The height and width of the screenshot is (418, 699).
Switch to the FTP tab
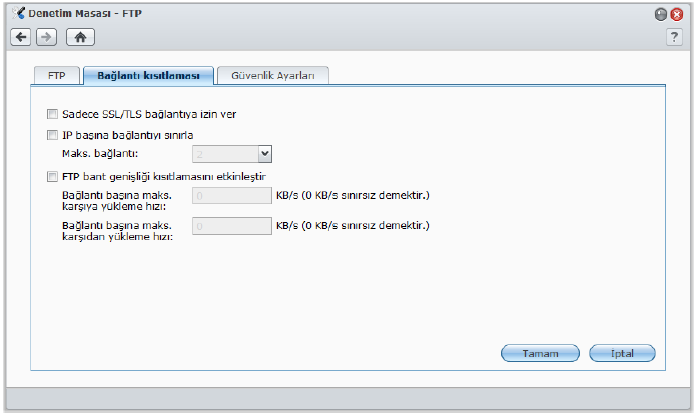(57, 76)
